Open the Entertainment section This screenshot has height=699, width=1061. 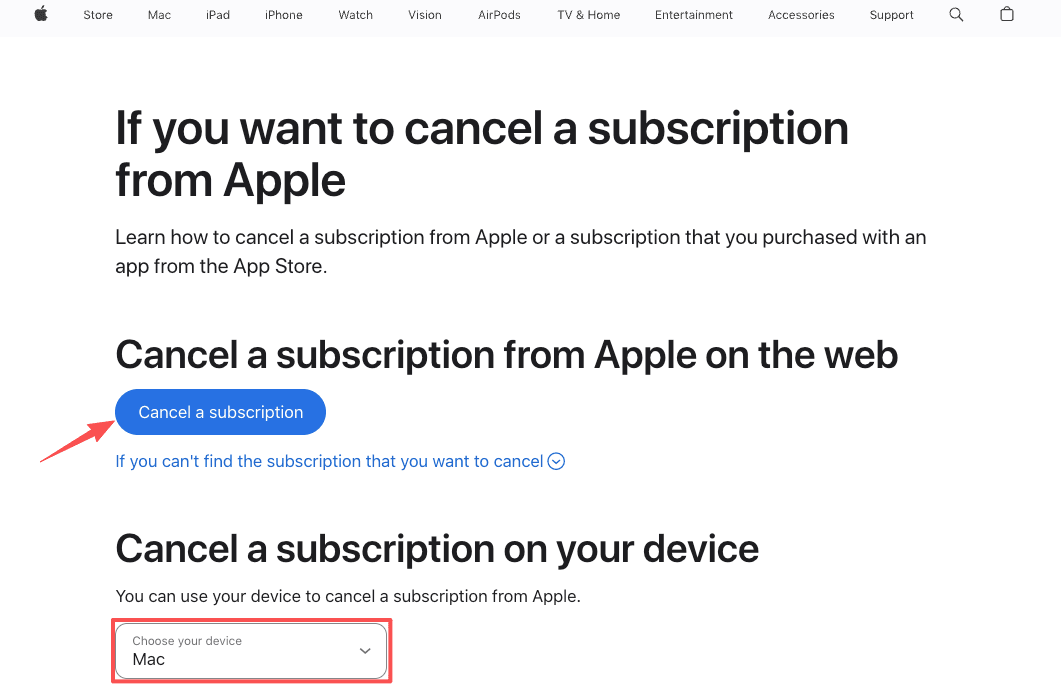693,14
